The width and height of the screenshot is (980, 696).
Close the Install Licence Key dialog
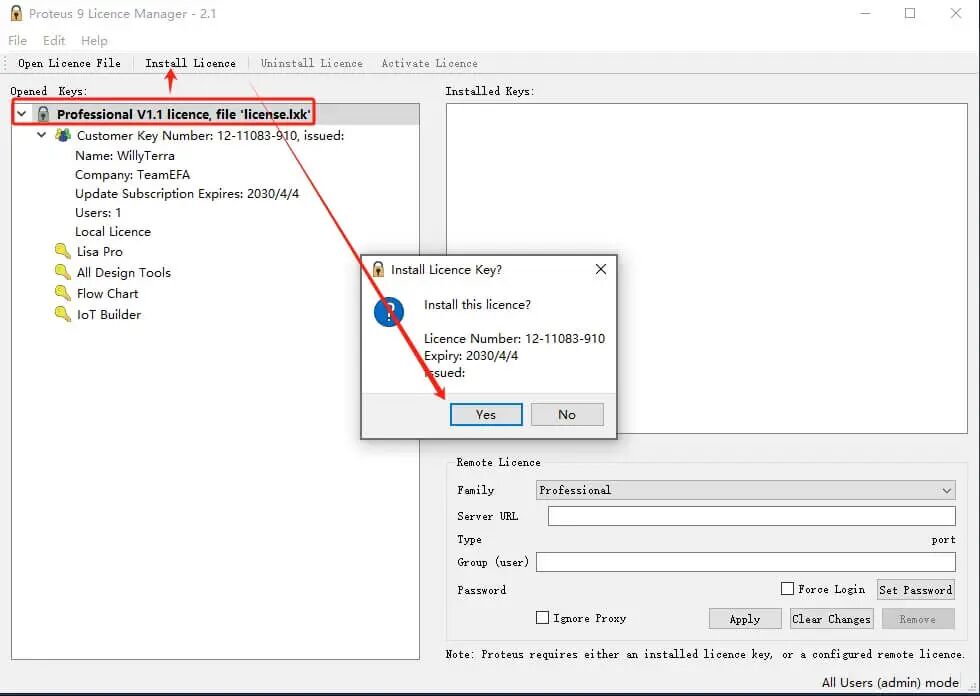(601, 269)
